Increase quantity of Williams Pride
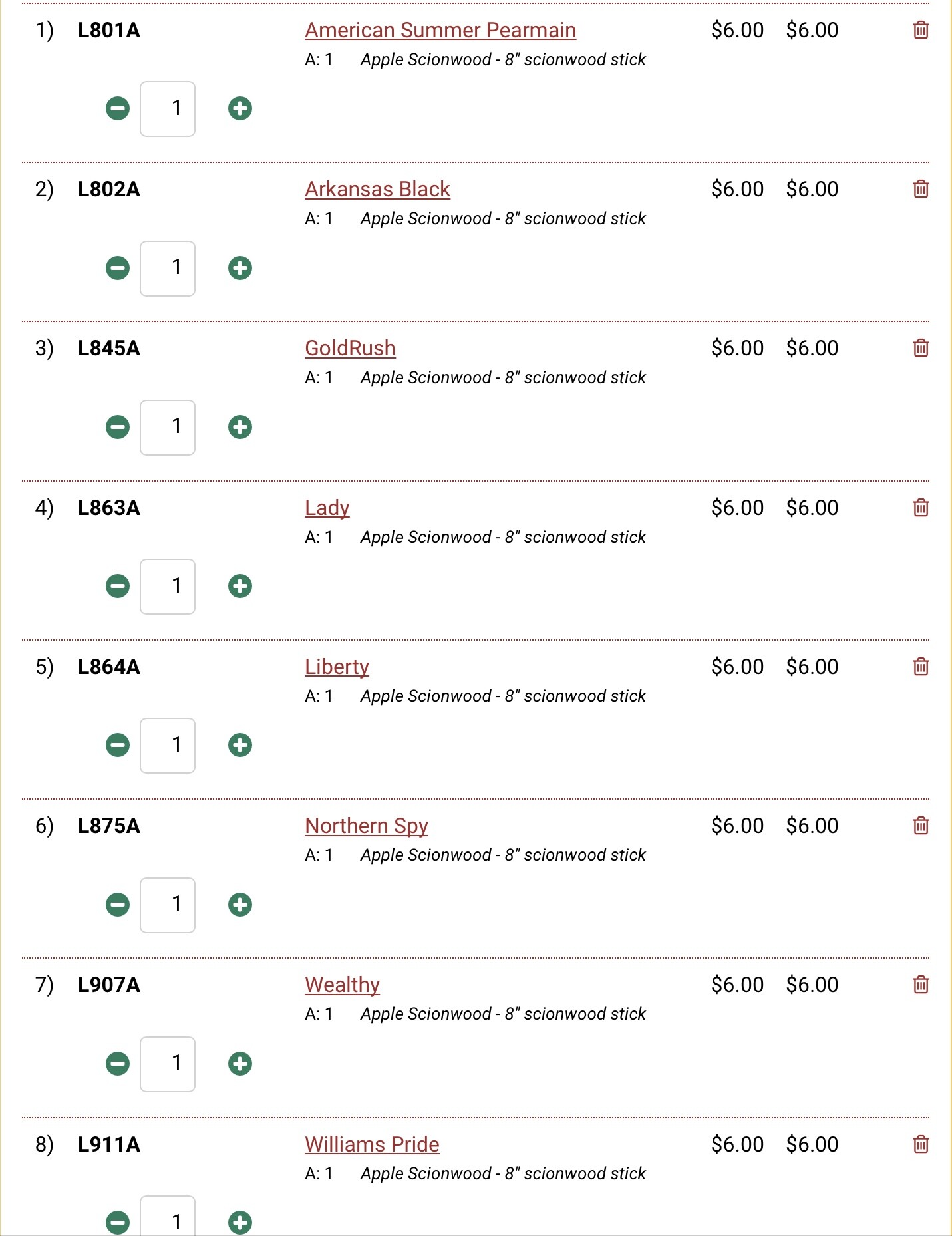This screenshot has height=1236, width=952. (240, 1222)
